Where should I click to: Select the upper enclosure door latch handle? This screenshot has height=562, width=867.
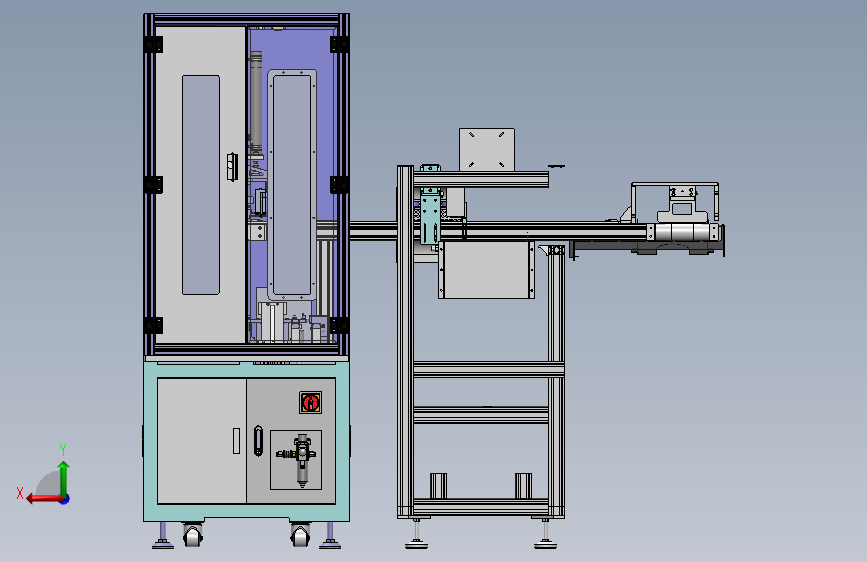[232, 166]
